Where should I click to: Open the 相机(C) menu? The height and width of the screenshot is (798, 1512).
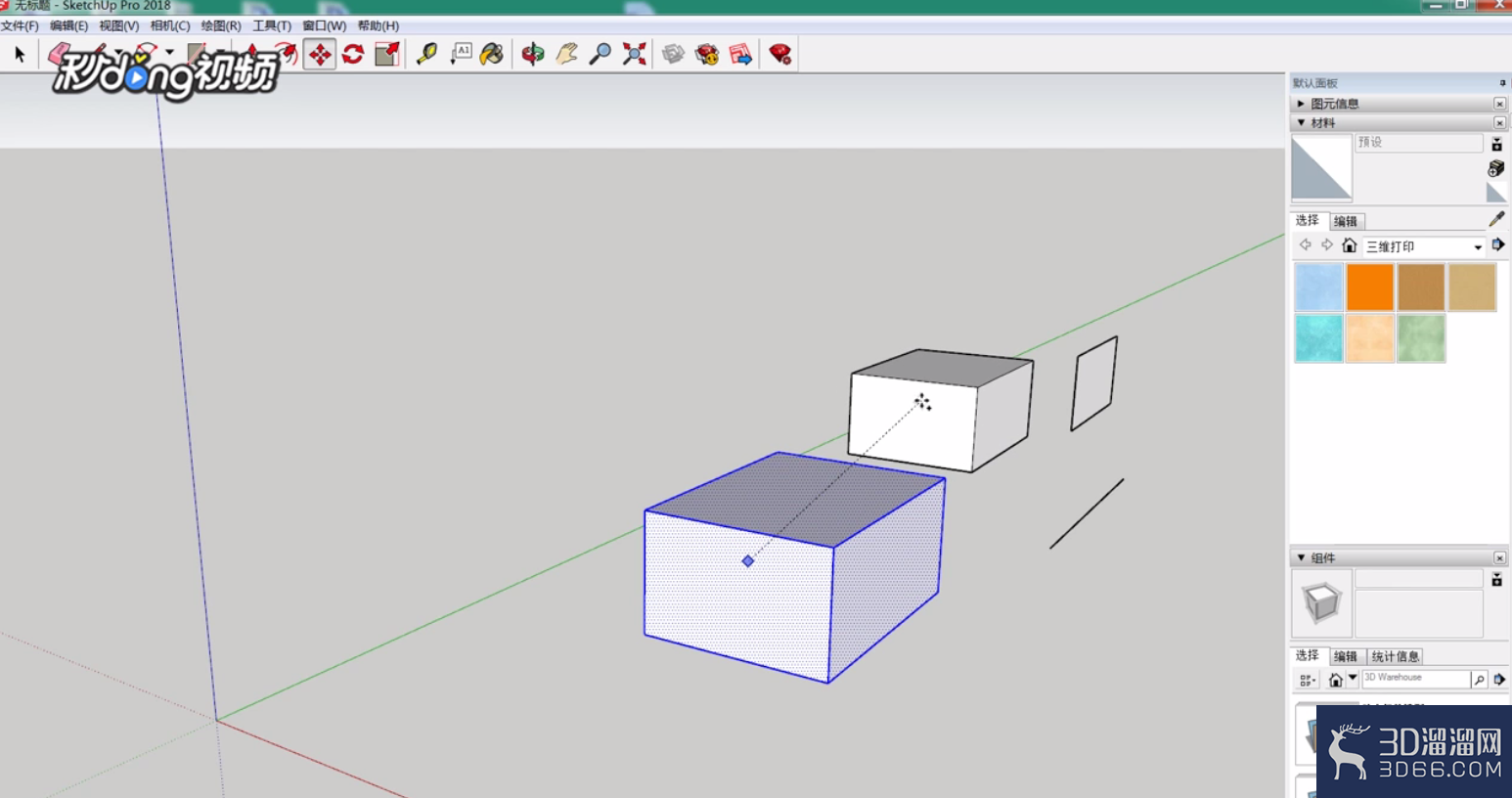170,25
